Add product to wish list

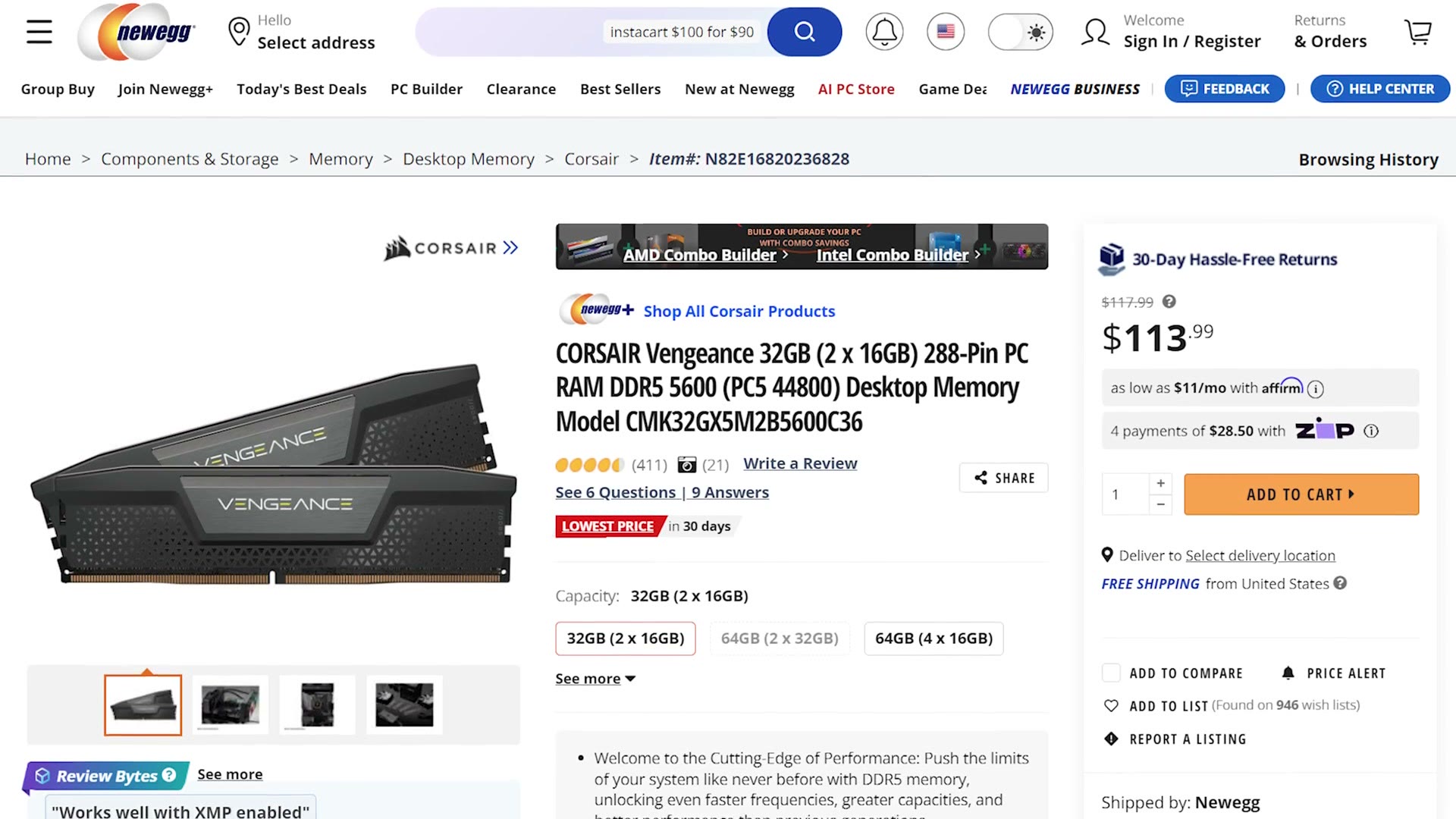pos(1169,705)
